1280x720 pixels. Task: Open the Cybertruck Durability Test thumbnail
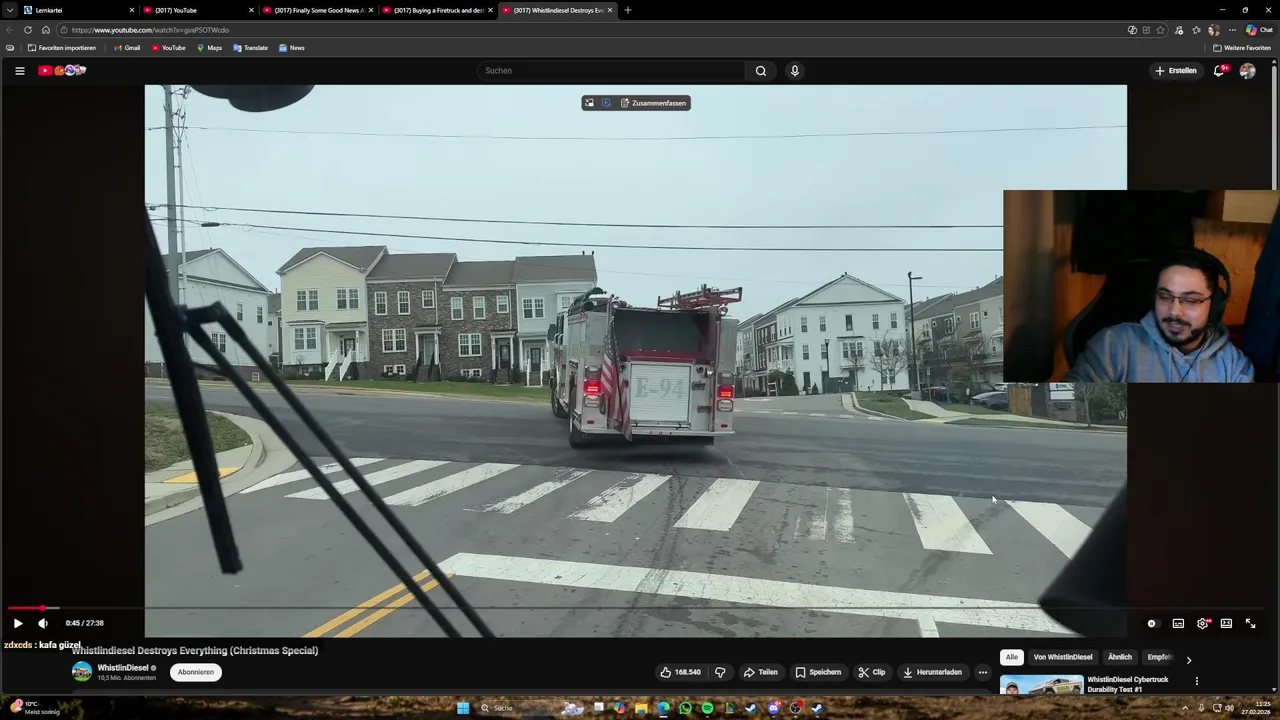tap(1041, 686)
